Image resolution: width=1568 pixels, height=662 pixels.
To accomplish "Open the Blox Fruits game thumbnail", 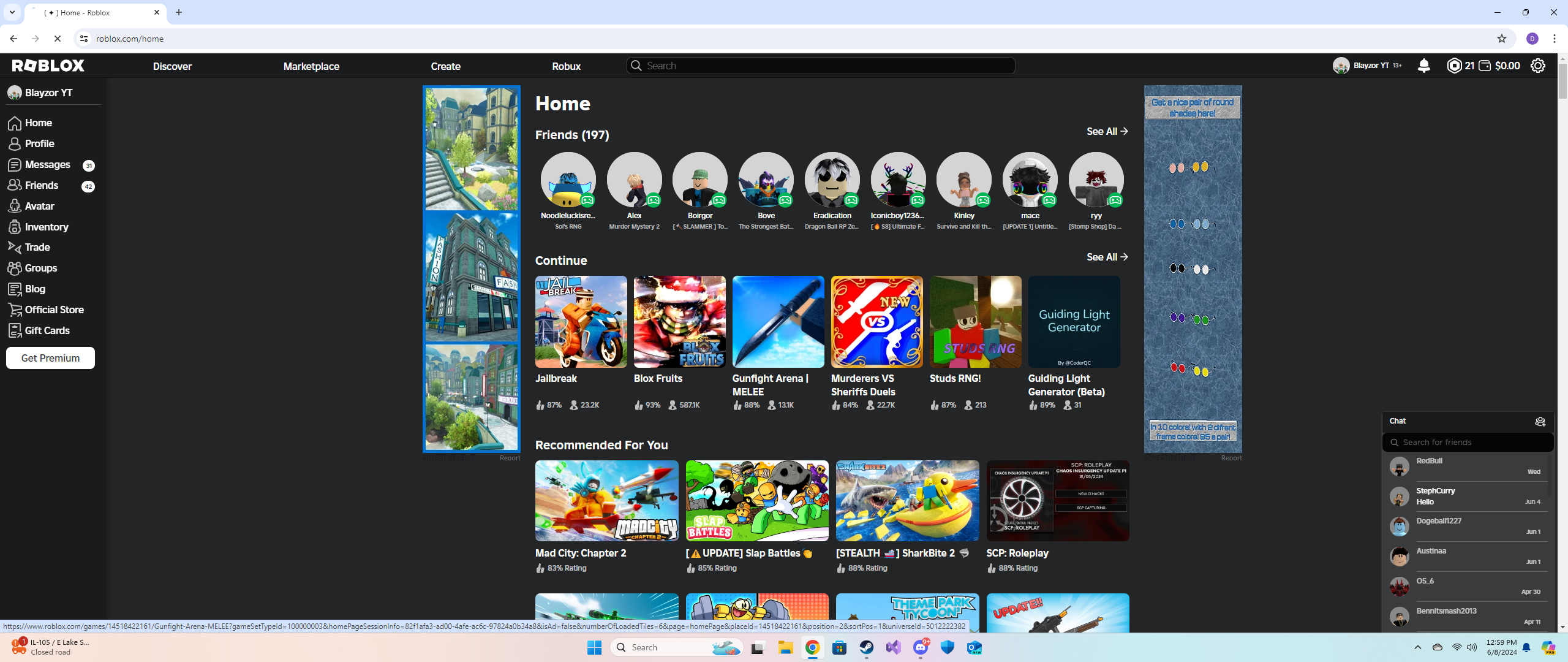I will coord(679,322).
